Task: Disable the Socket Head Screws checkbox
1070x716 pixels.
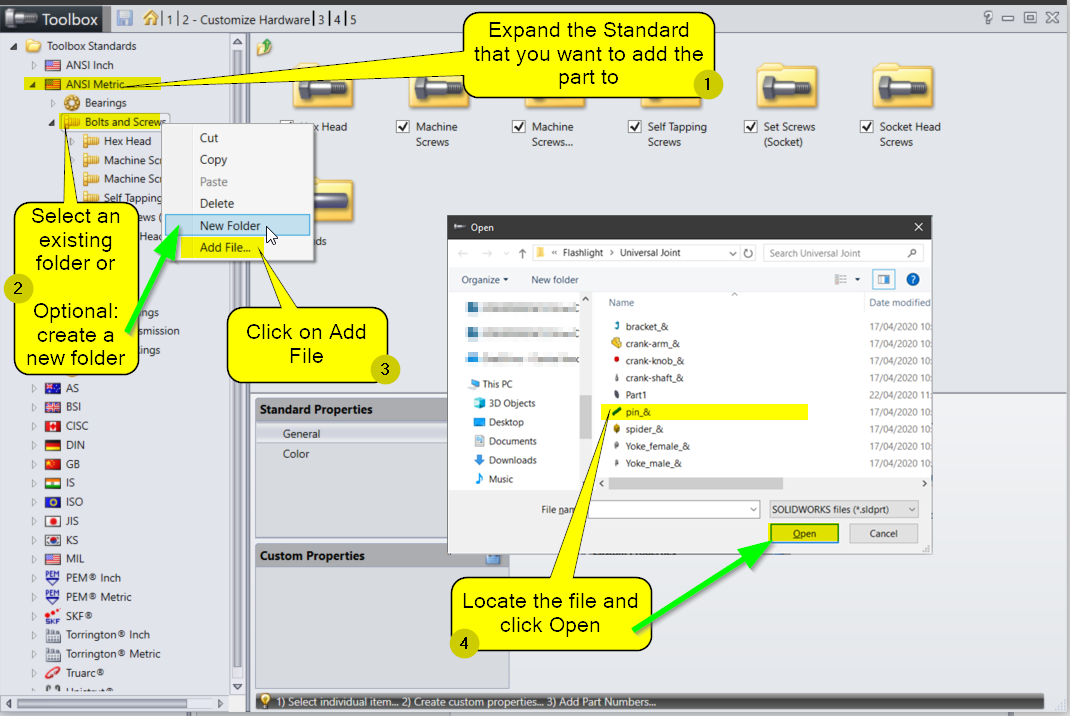Action: point(867,127)
